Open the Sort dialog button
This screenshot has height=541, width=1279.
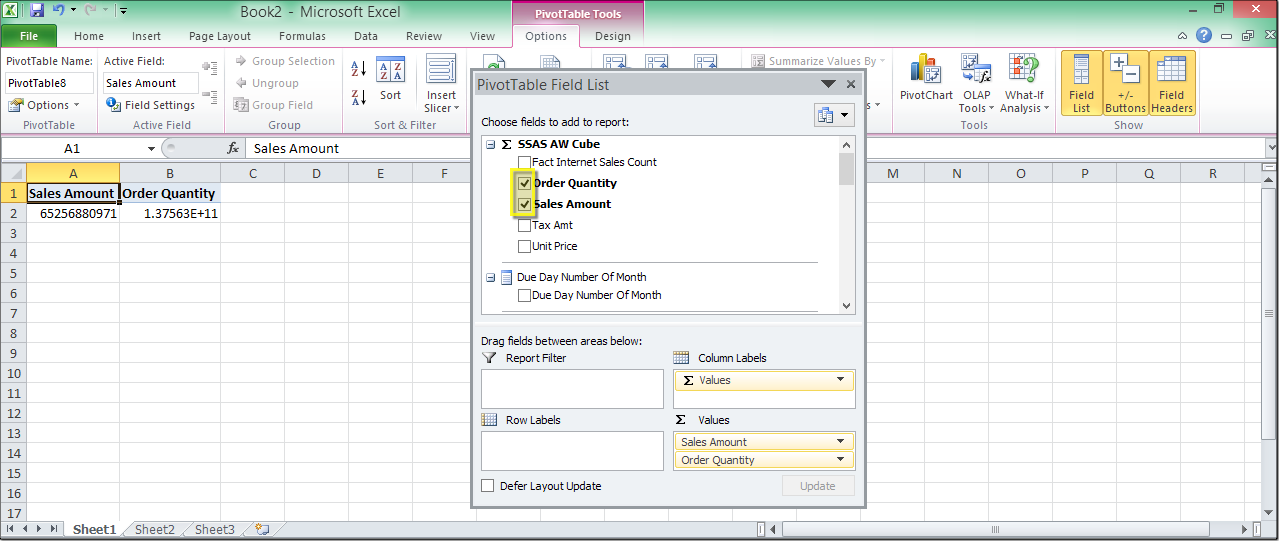tap(390, 79)
